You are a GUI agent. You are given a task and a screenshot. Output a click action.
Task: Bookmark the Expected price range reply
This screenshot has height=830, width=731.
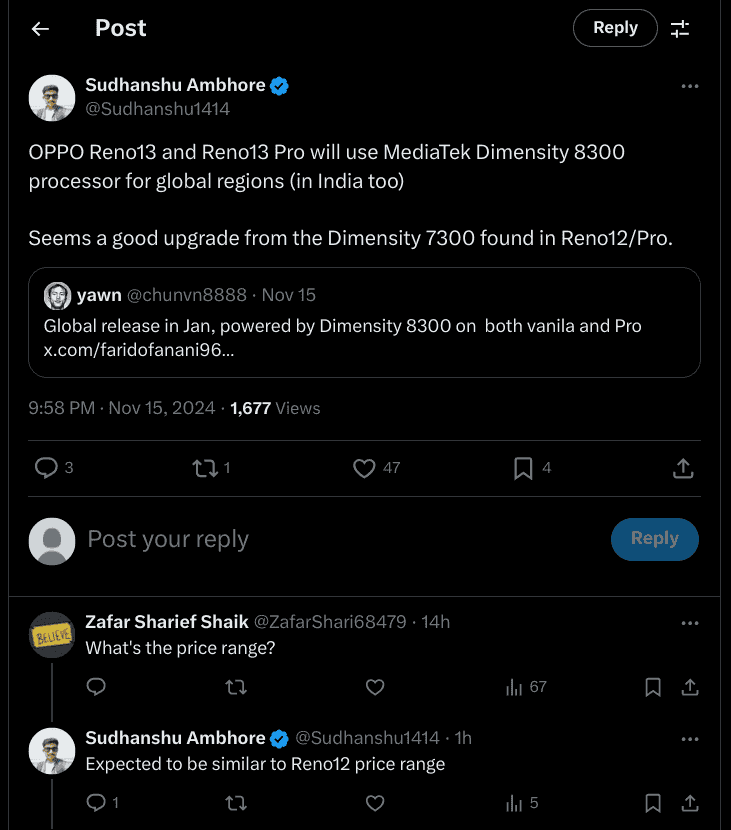pyautogui.click(x=653, y=803)
